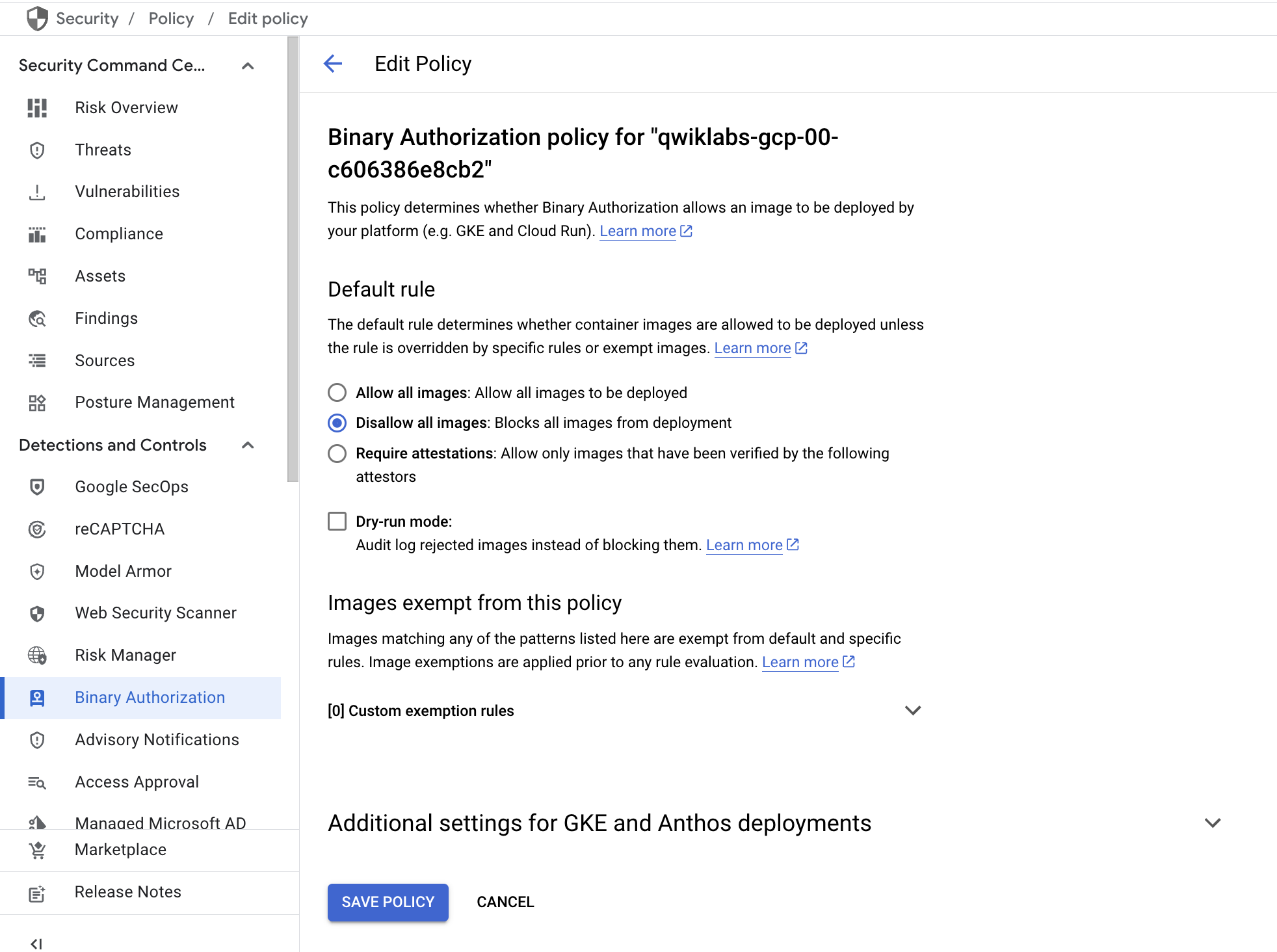Screen dimensions: 1277x952
Task: Select Binary Authorization in sidebar
Action: tap(142, 698)
